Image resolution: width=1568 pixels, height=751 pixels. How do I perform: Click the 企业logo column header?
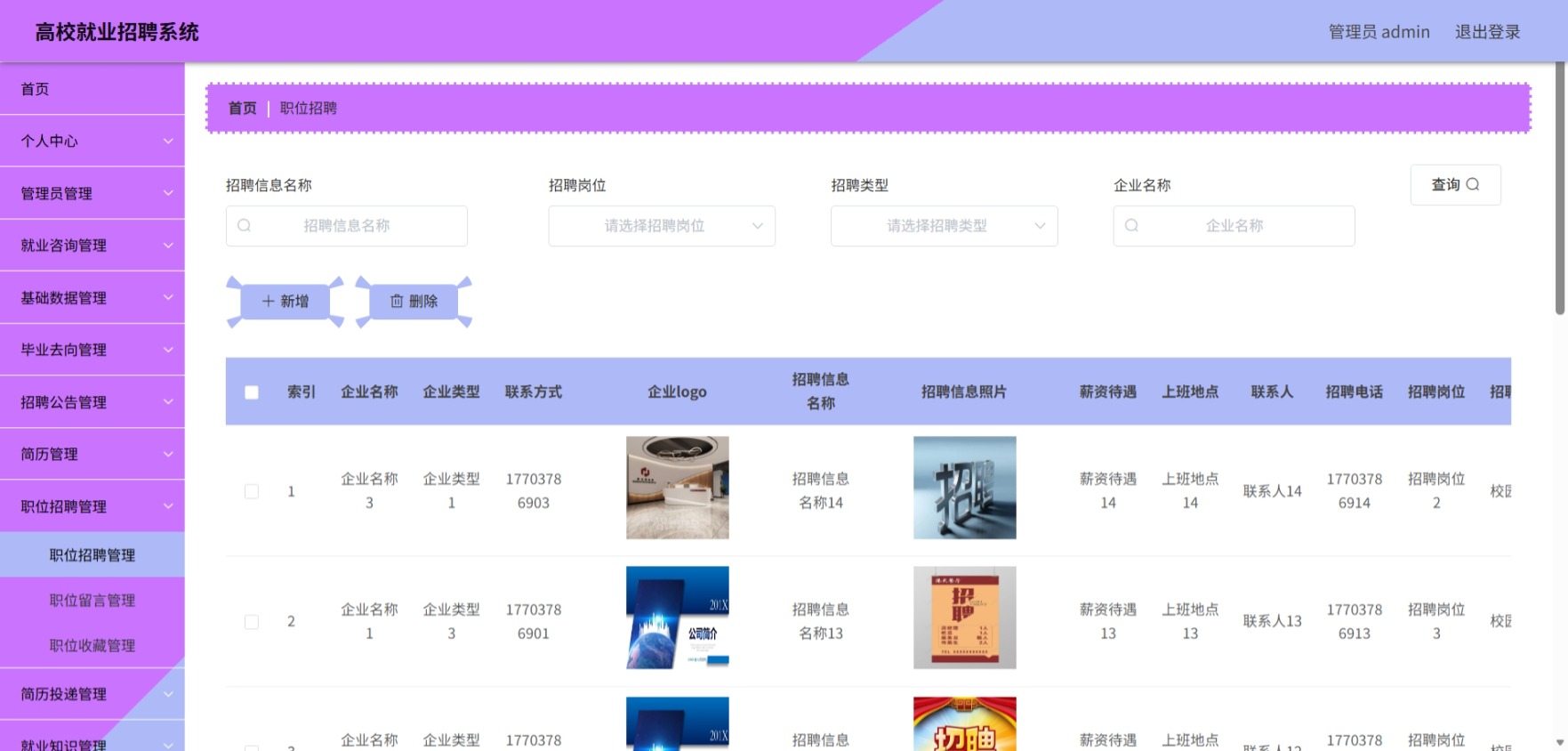678,392
